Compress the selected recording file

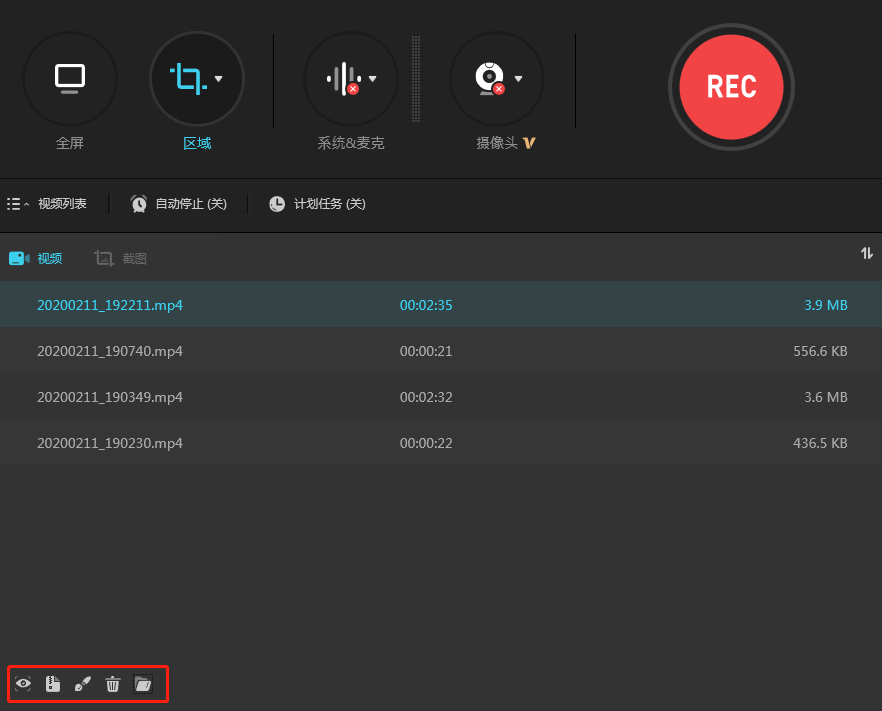pyautogui.click(x=53, y=684)
